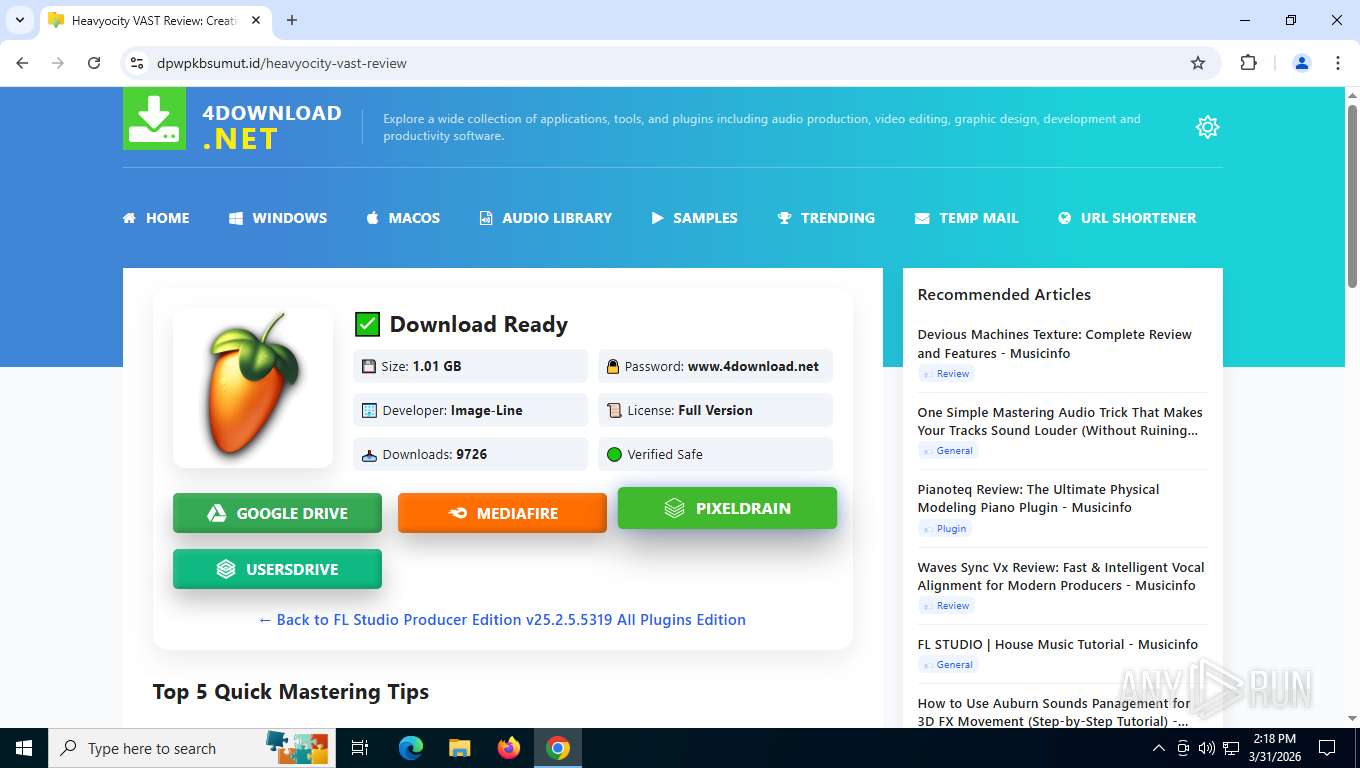Viewport: 1360px width, 768px height.
Task: Click the General tag under House Music Tutorial
Action: 948,665
